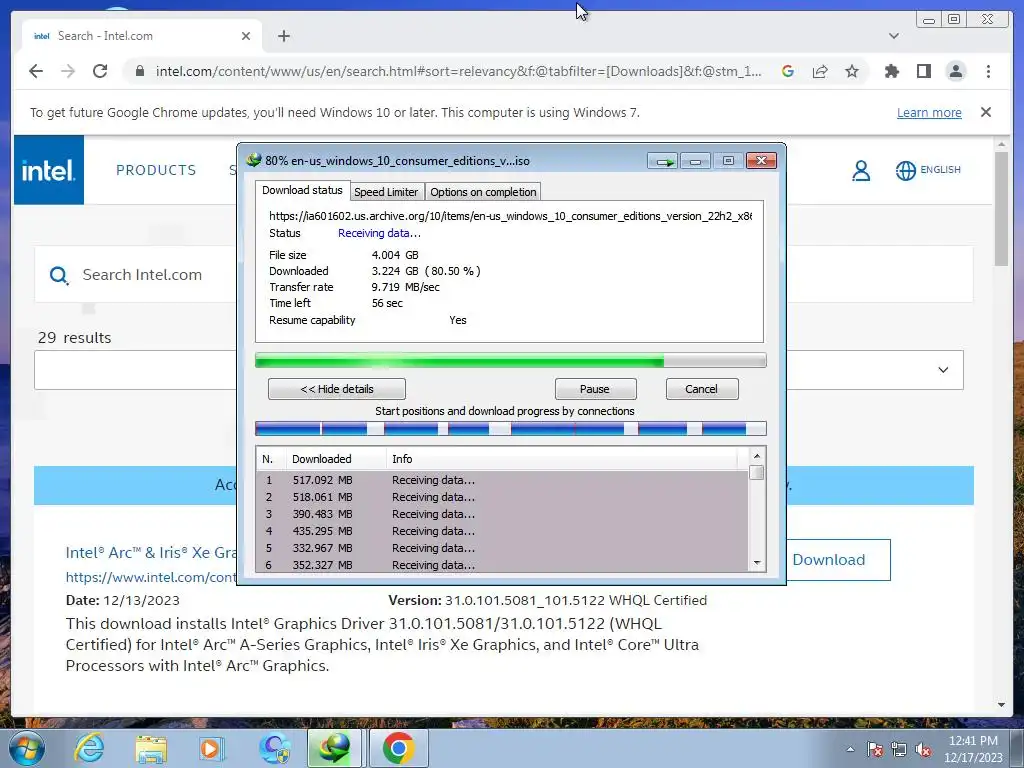
Task: Click the N. column header
Action: pyautogui.click(x=271, y=459)
